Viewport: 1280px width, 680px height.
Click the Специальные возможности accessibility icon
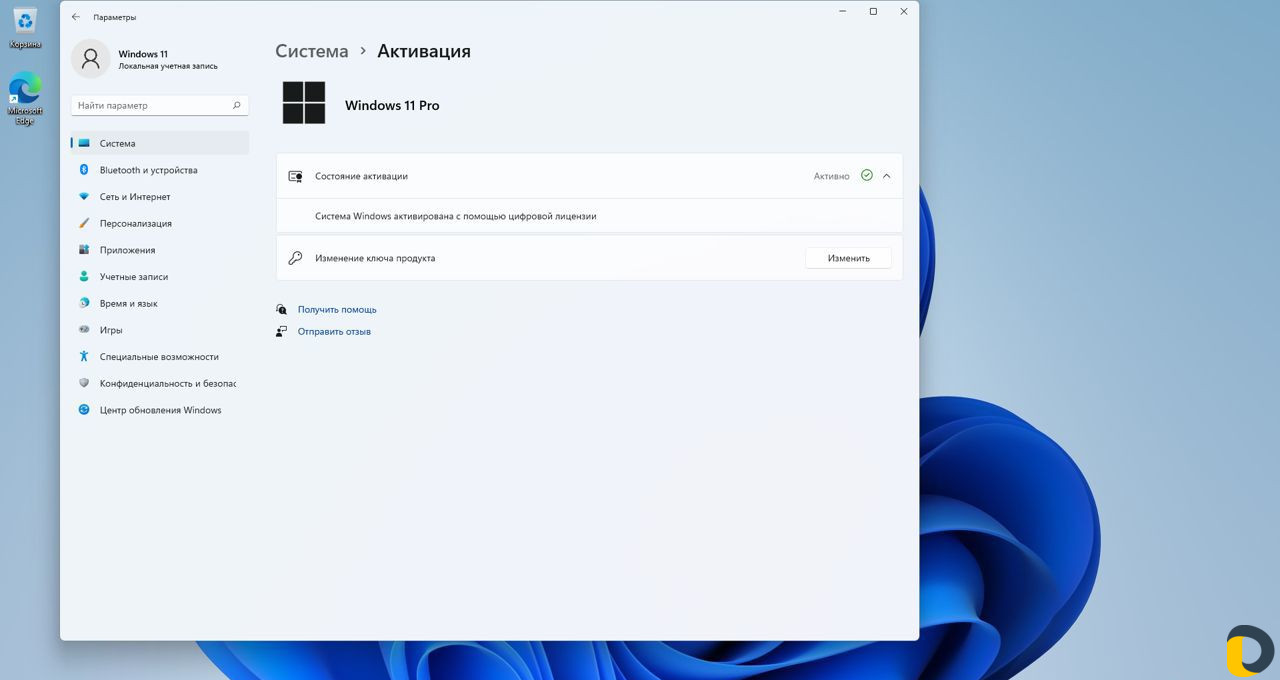pyautogui.click(x=84, y=357)
